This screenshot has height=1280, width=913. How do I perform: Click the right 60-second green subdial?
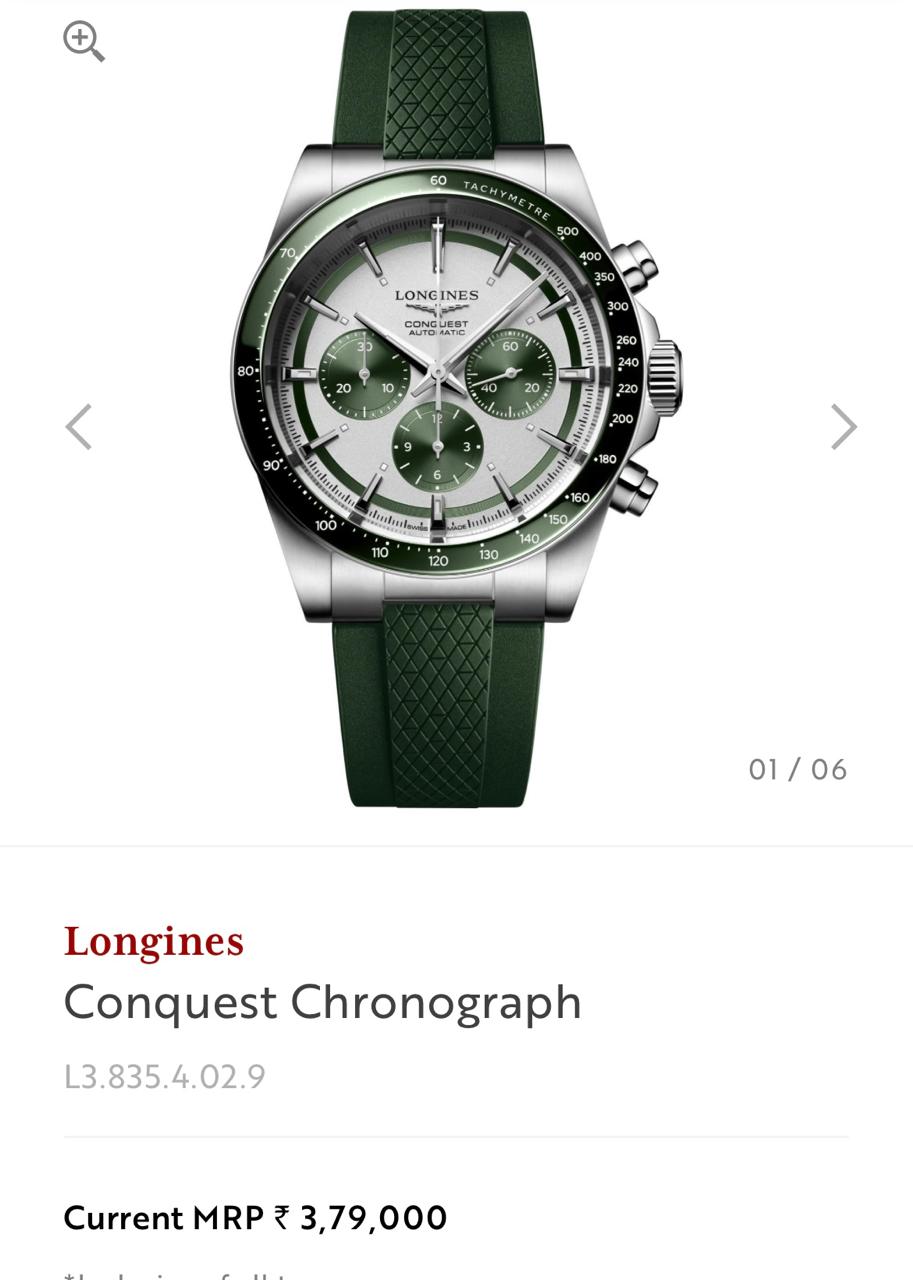point(510,374)
